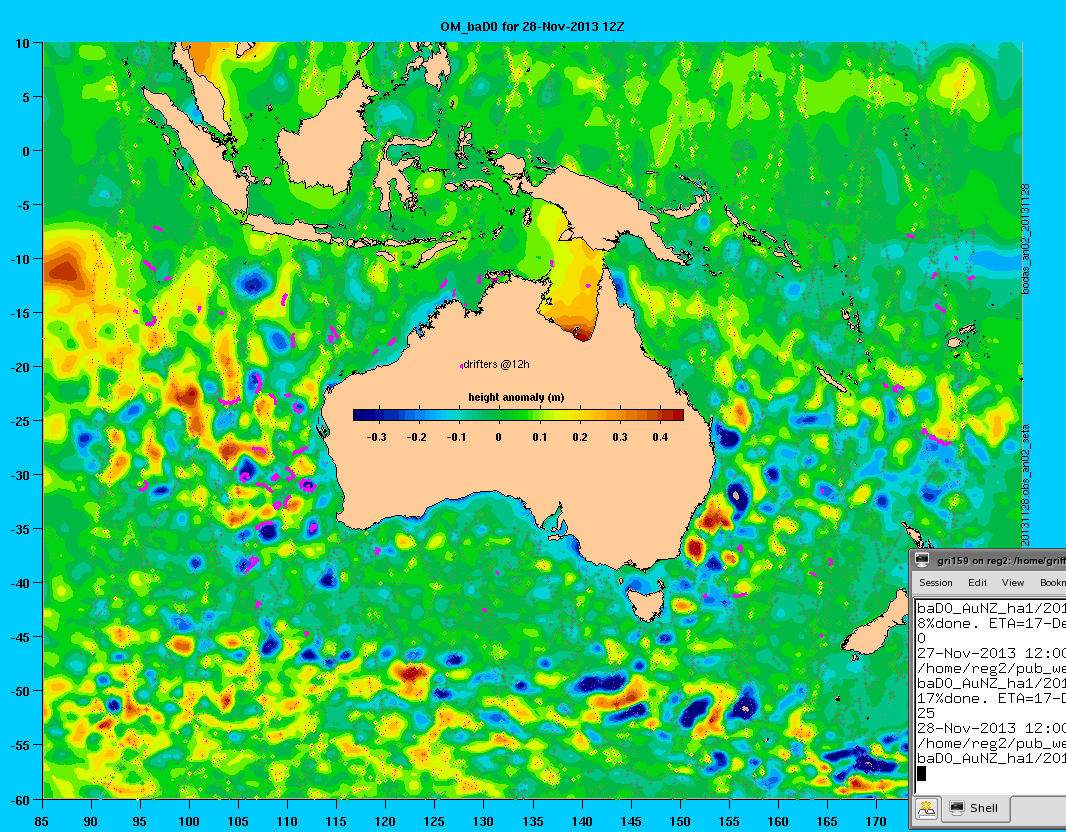Click the Konsole window icon in title bar
Screen dimensions: 1066x832
point(923,560)
